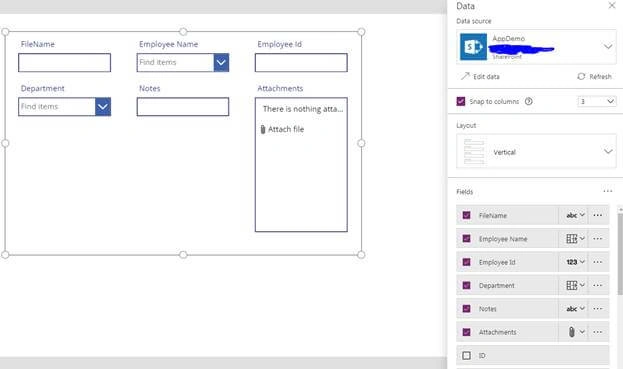This screenshot has width=623, height=369.
Task: Close the Data panel
Action: point(612,6)
